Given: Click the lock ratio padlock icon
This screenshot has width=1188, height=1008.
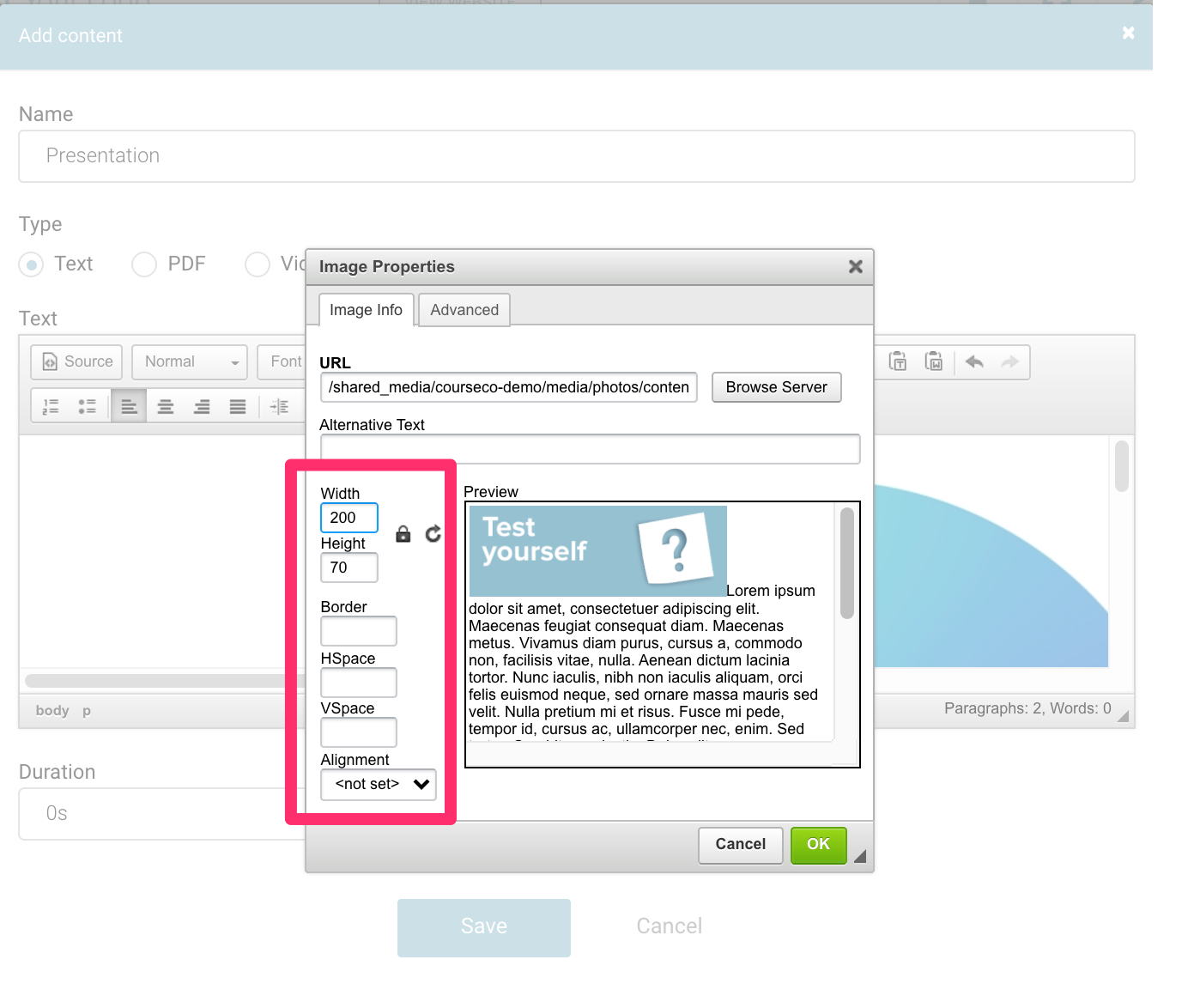Looking at the screenshot, I should pos(403,534).
